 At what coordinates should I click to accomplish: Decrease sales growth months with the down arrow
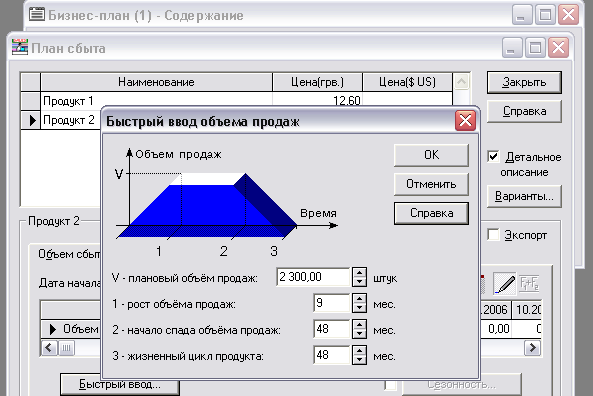click(x=359, y=308)
